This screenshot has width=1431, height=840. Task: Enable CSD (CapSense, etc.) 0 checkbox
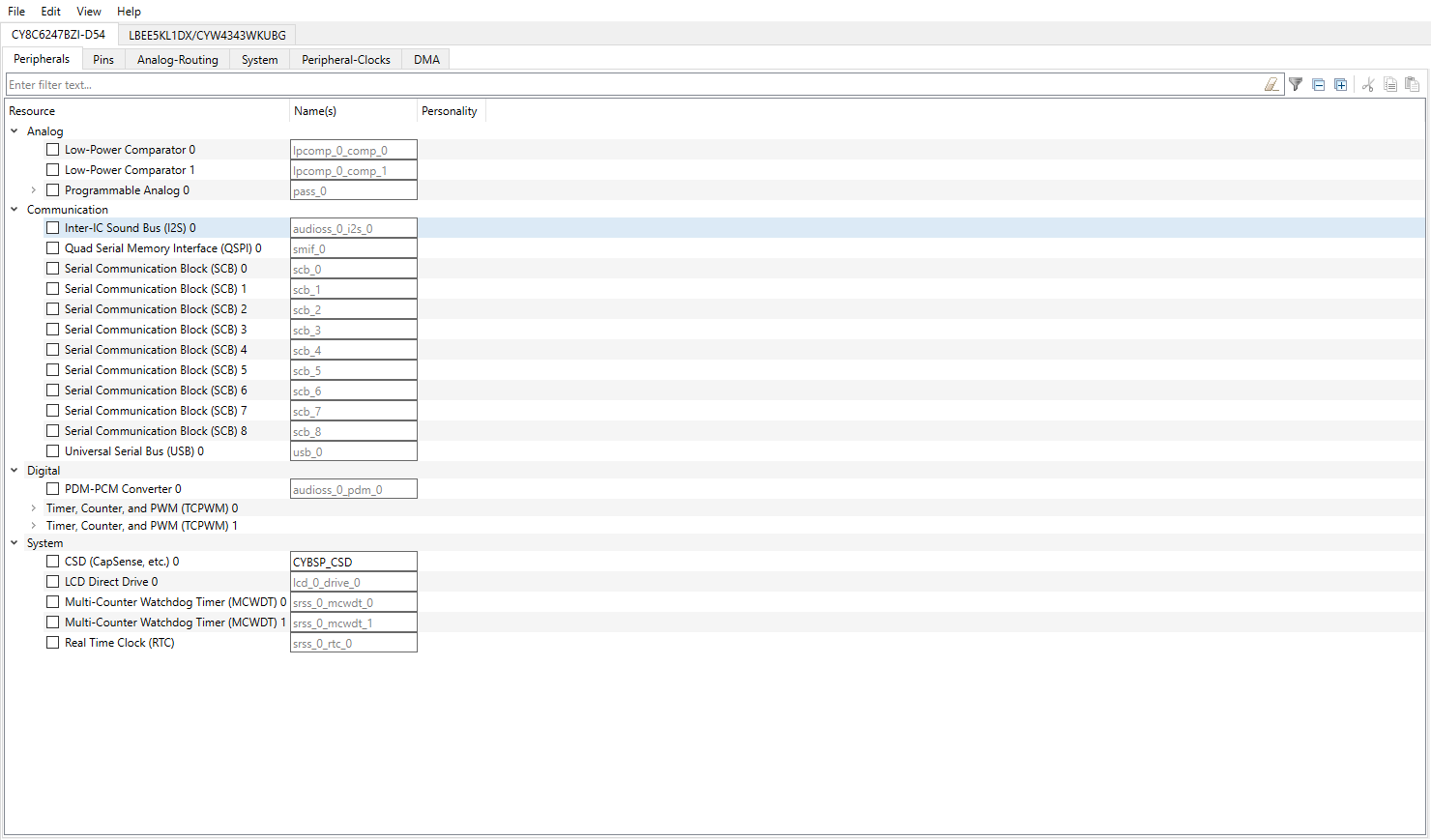pos(53,562)
